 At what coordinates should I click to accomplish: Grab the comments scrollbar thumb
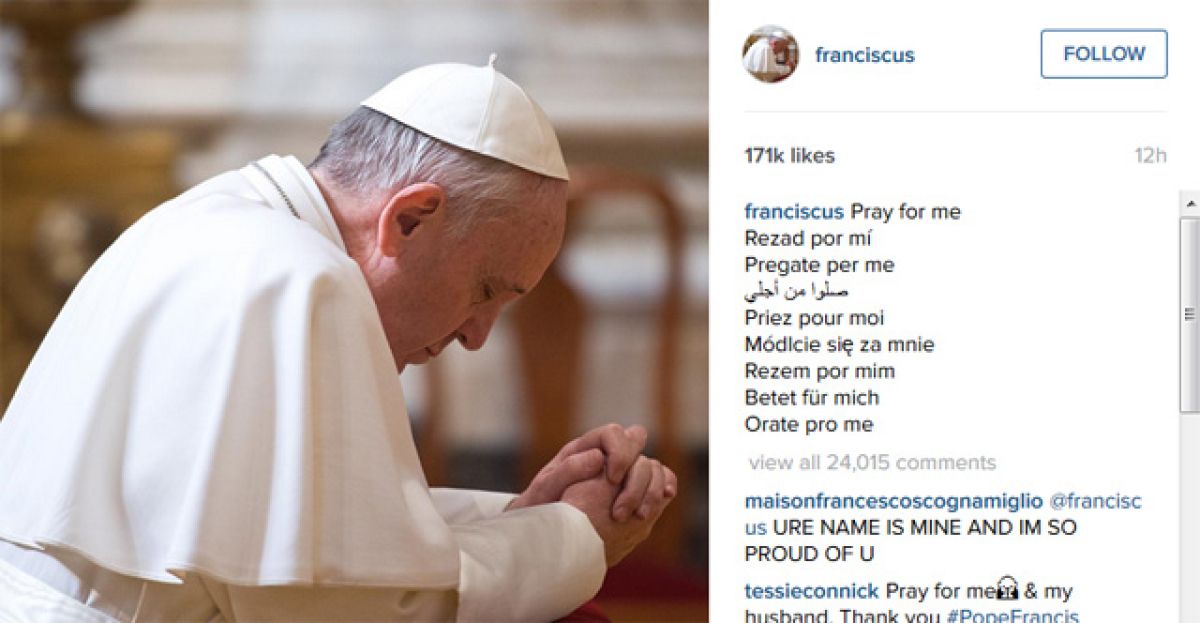click(1190, 314)
